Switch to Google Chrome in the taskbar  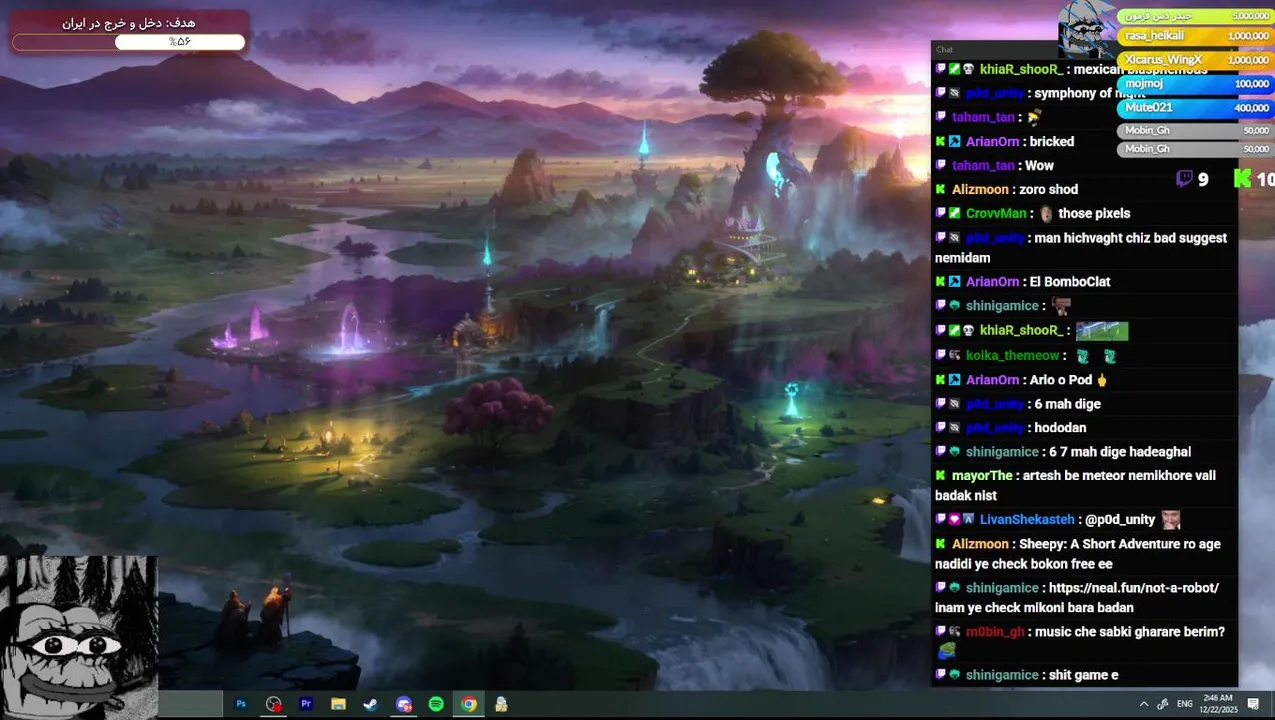(469, 704)
